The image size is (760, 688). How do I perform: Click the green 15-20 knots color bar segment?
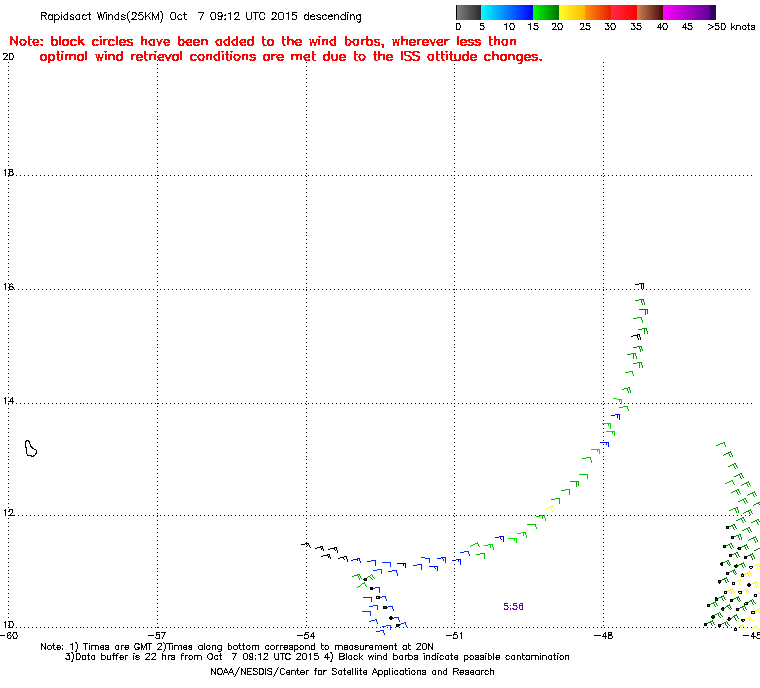coord(546,12)
